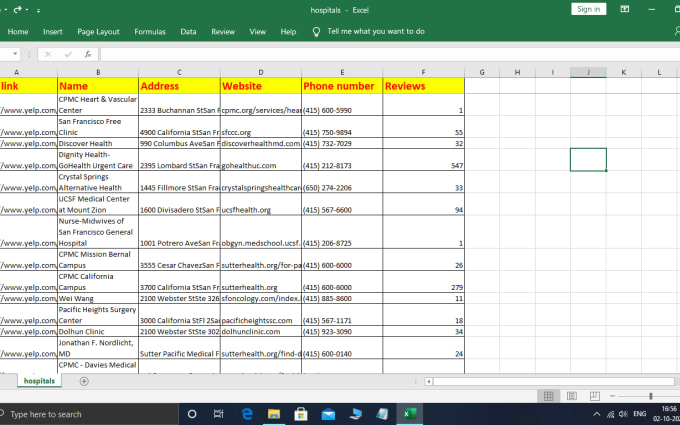Open the View ribbon tab
The height and width of the screenshot is (425, 680).
click(x=257, y=32)
